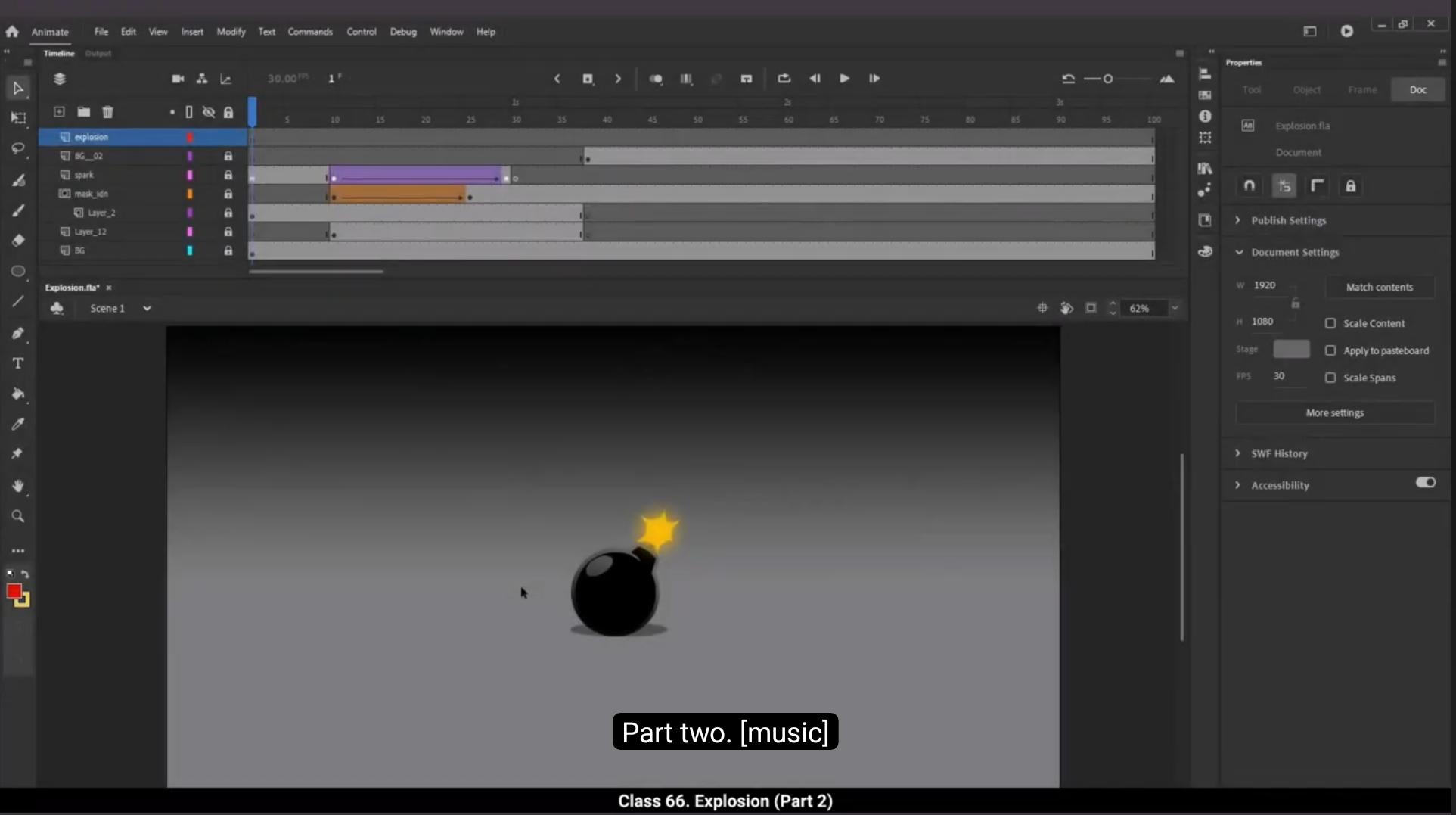Toggle Loop playback button

(784, 79)
